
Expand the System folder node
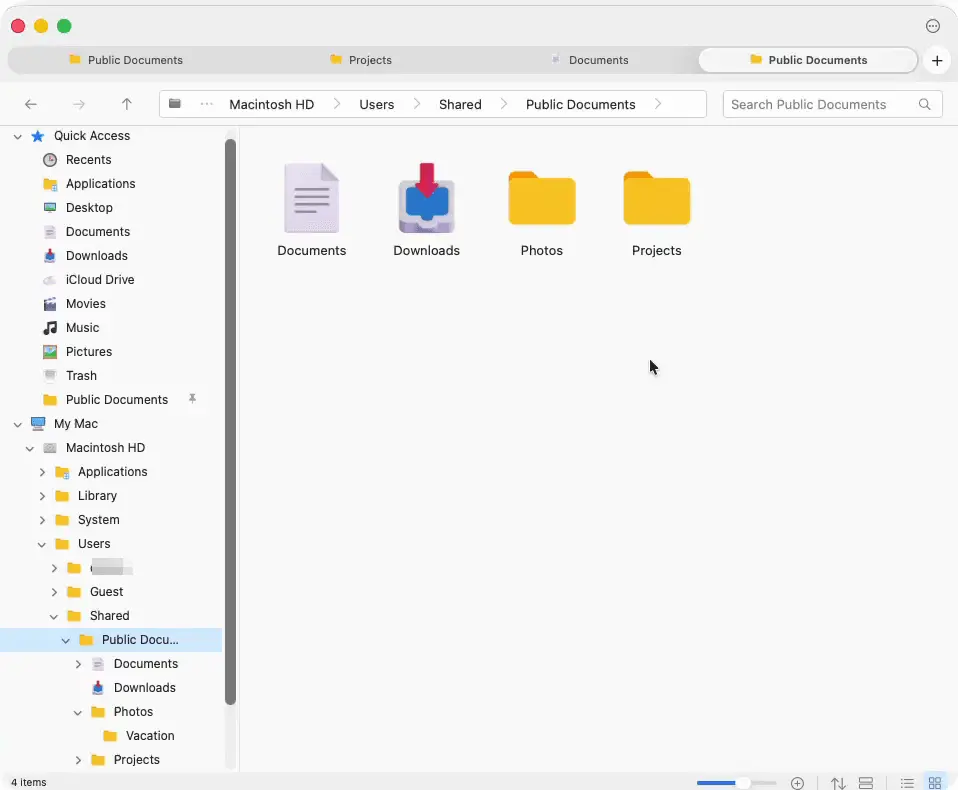(x=42, y=520)
